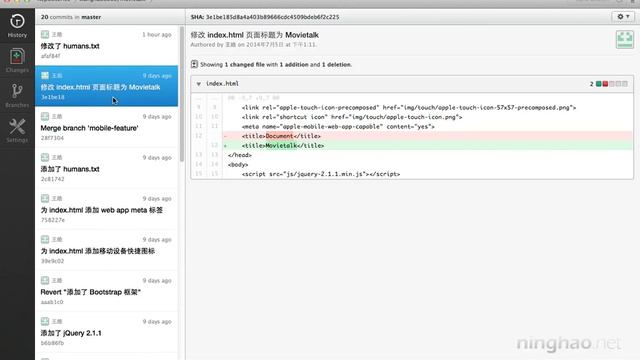The height and width of the screenshot is (360, 640).
Task: Click the diff stat color blocks
Action: pyautogui.click(x=611, y=84)
